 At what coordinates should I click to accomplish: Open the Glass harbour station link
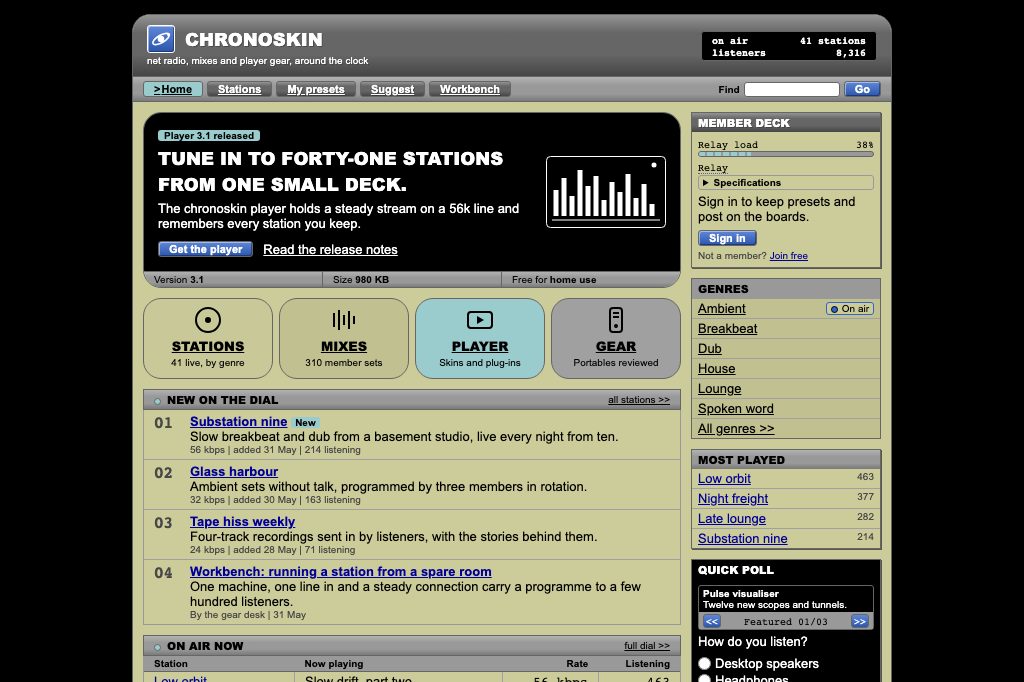[234, 471]
